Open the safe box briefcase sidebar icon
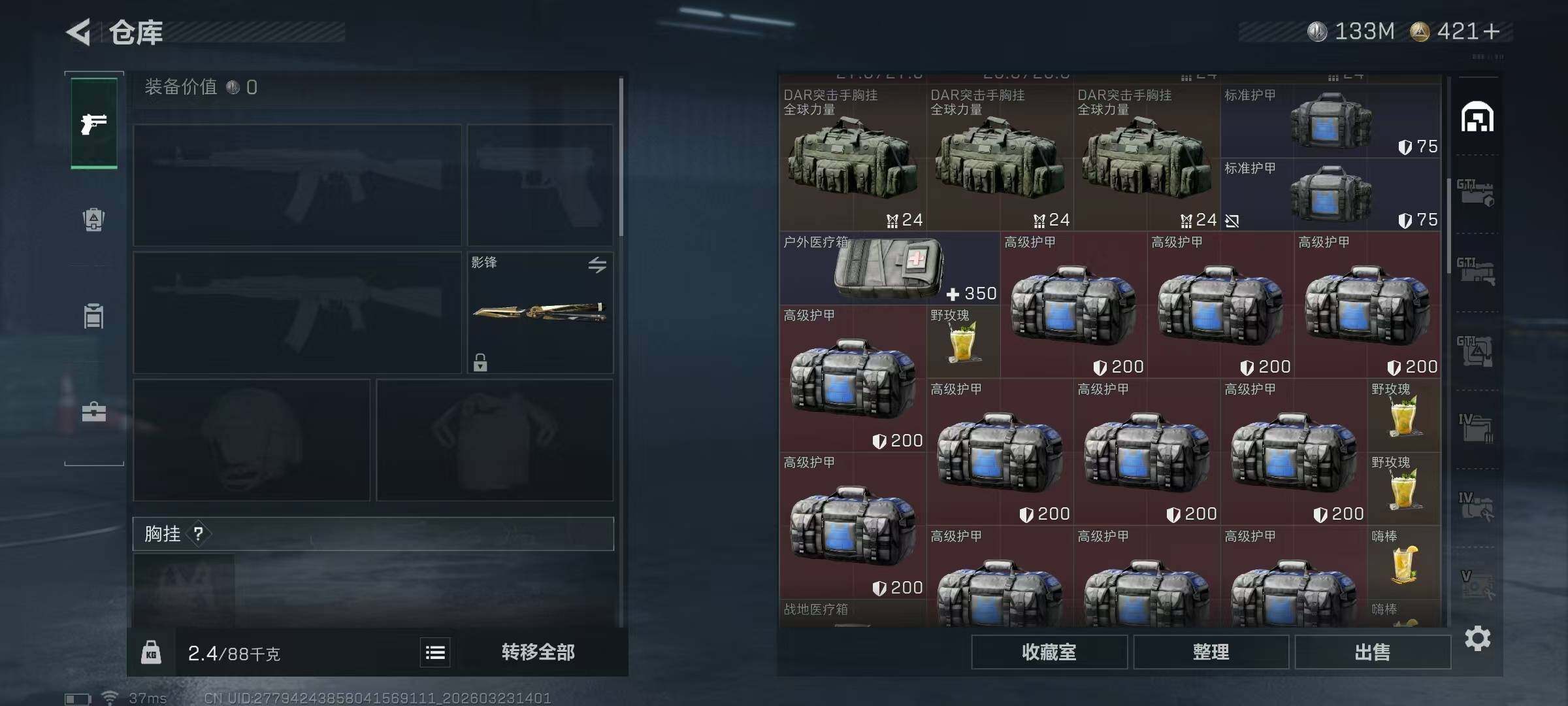The width and height of the screenshot is (1568, 706). coord(94,412)
